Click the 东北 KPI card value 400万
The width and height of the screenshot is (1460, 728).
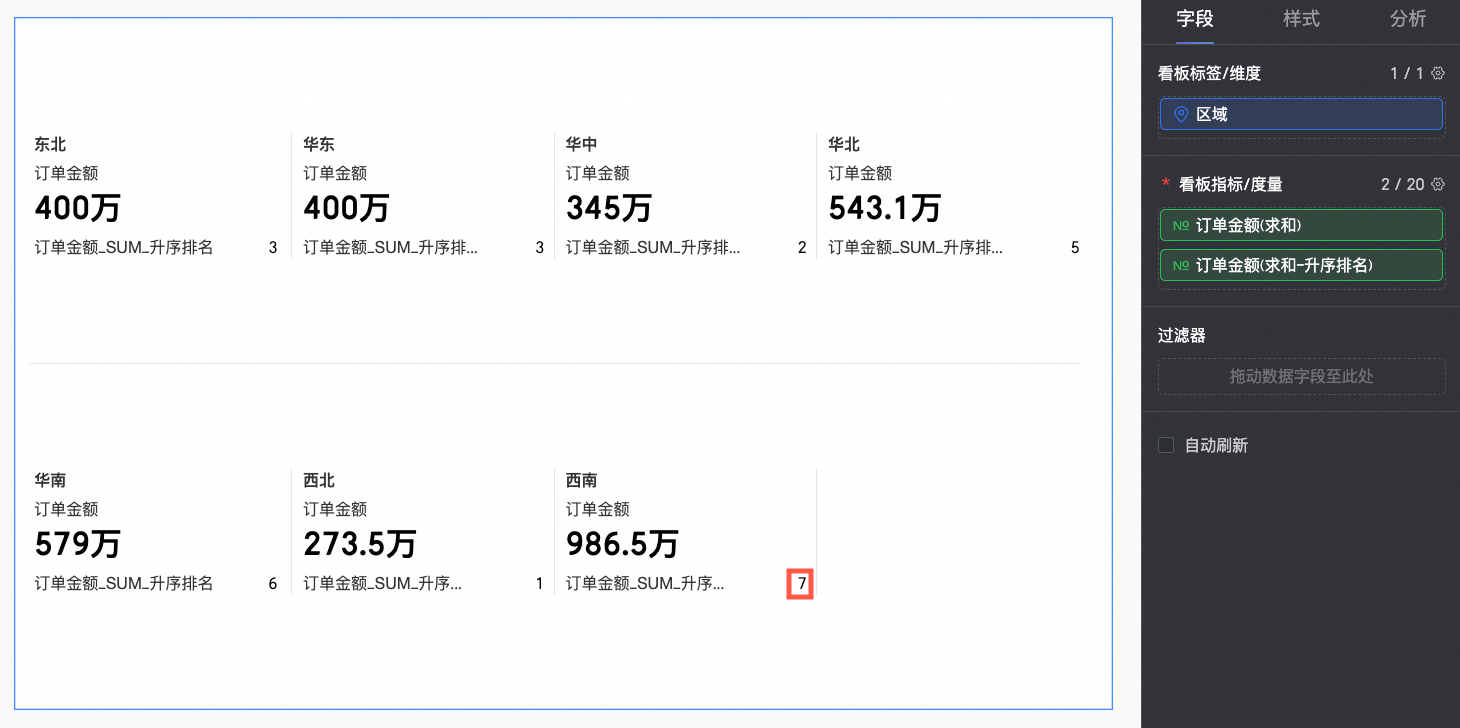pyautogui.click(x=78, y=209)
